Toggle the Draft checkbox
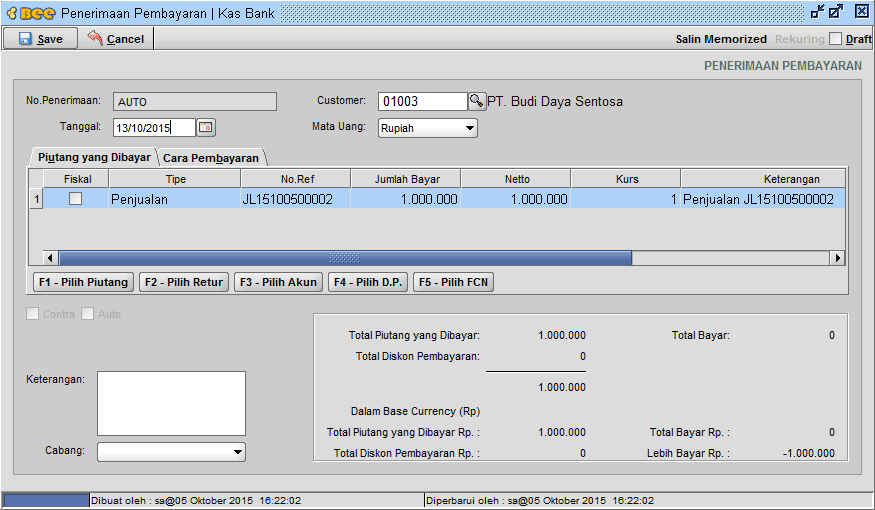The height and width of the screenshot is (510, 875). coord(835,39)
